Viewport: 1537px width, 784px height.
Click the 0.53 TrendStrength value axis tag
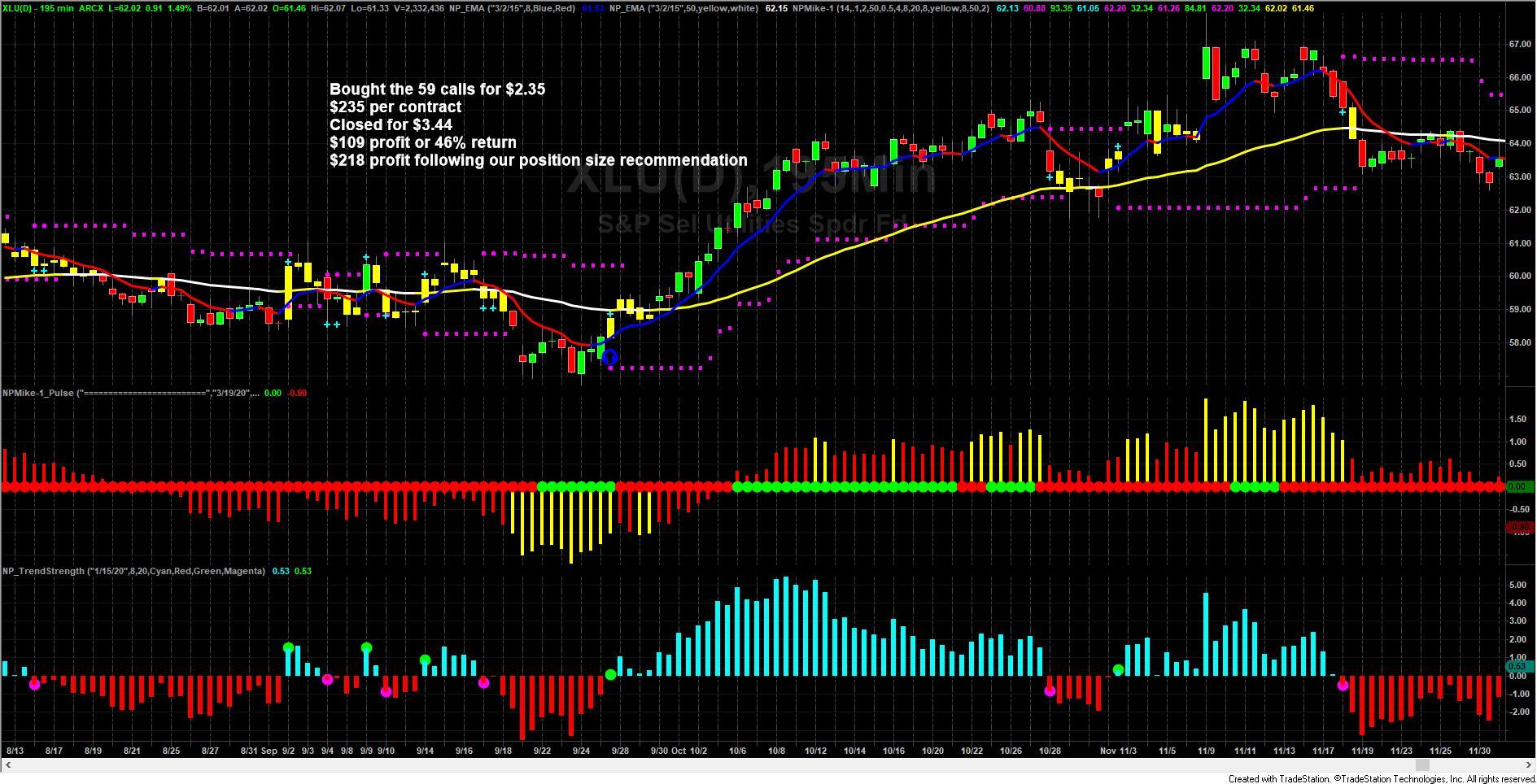(1516, 667)
